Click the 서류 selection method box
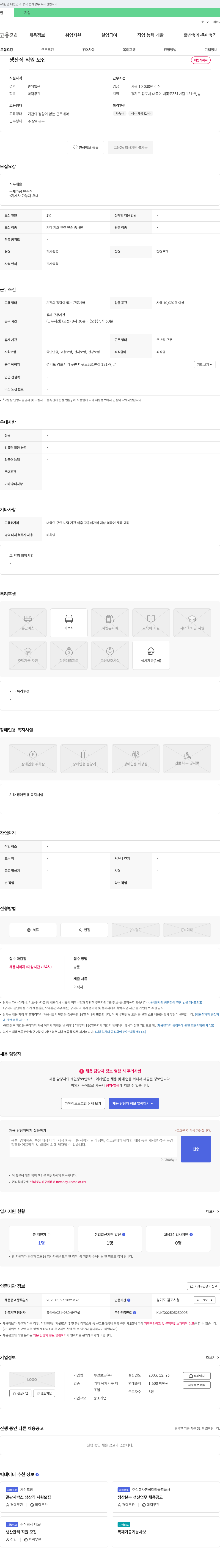220x1568 pixels. coord(33,930)
